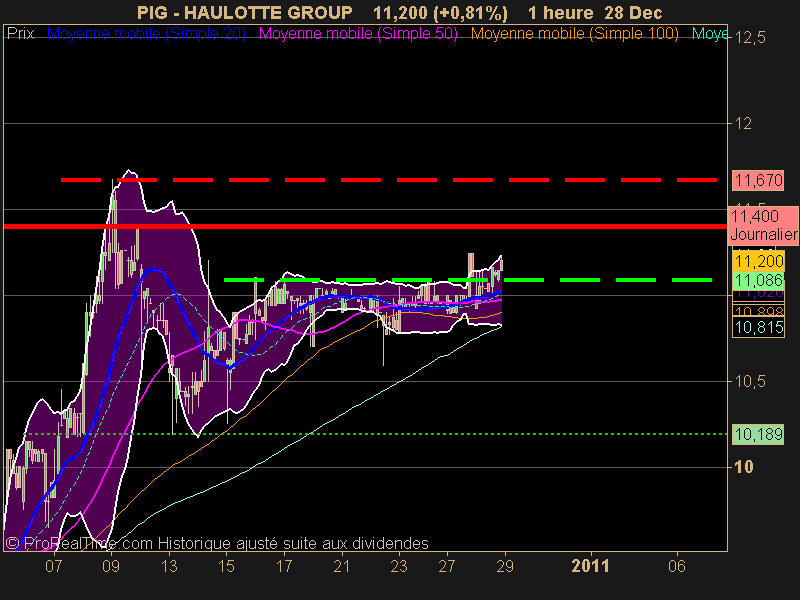Select 'Moyenne mobile (Simple 100)' legend entry
The height and width of the screenshot is (600, 800).
coord(574,34)
